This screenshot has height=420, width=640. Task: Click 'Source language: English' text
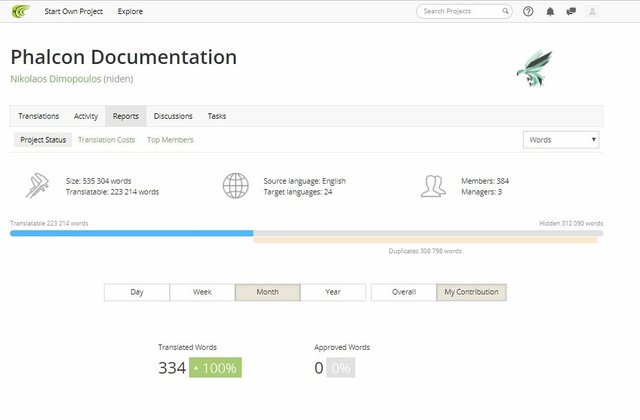pyautogui.click(x=304, y=181)
